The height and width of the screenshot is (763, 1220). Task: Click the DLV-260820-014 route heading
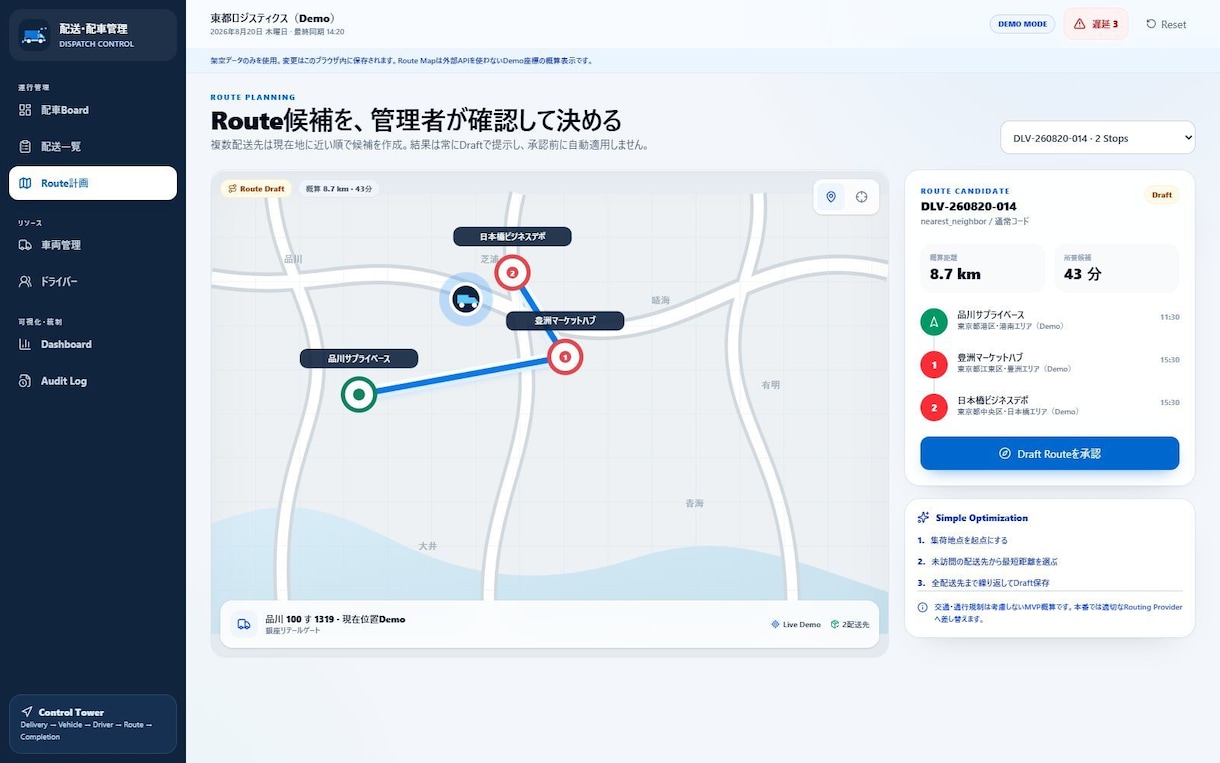coord(969,206)
